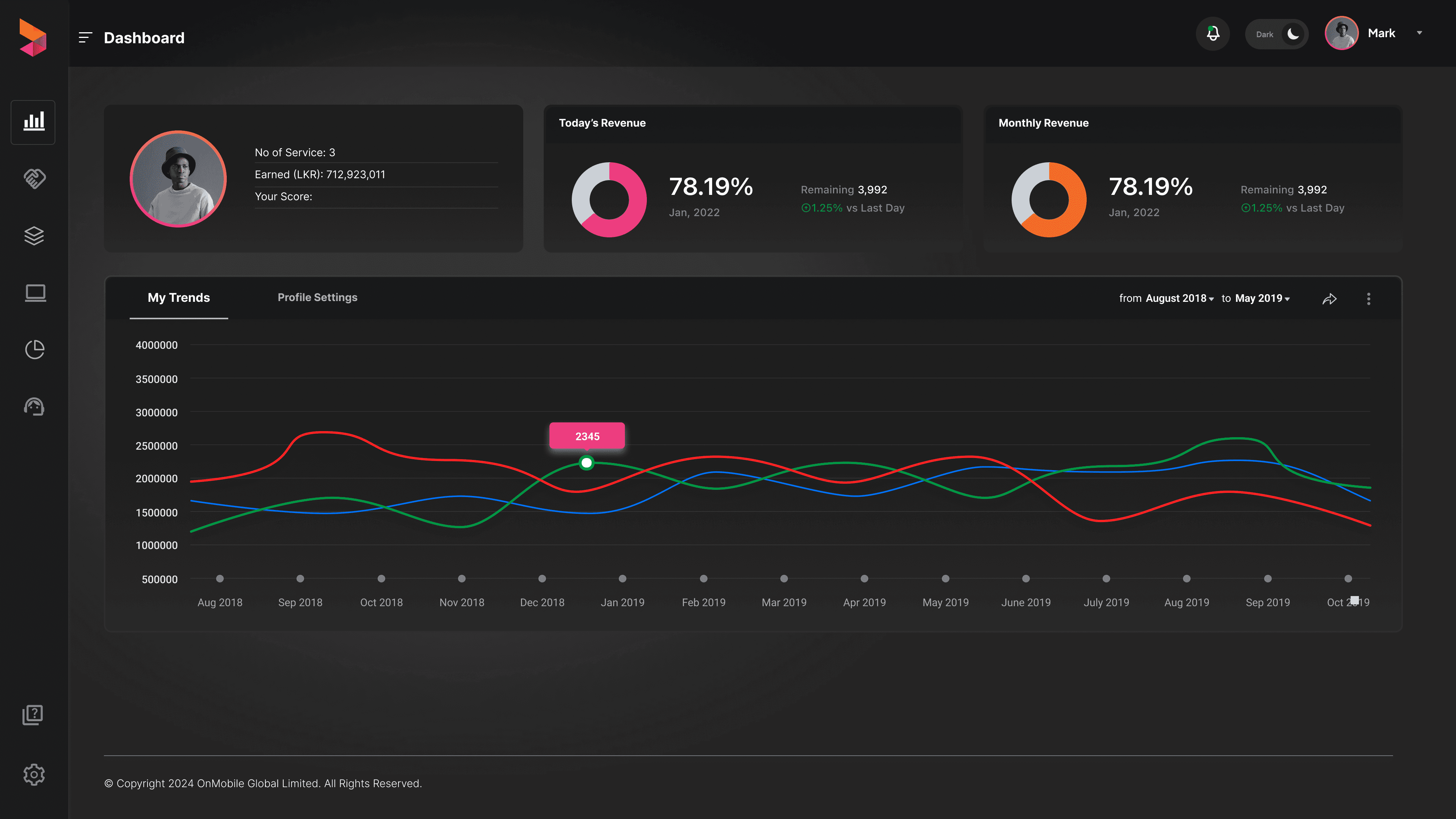Switch to the My Trends tab
This screenshot has width=1456, height=819.
click(179, 298)
